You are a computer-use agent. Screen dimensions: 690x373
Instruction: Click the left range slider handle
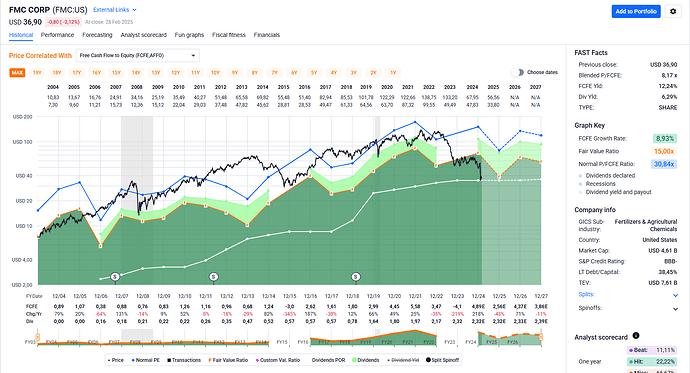38,337
